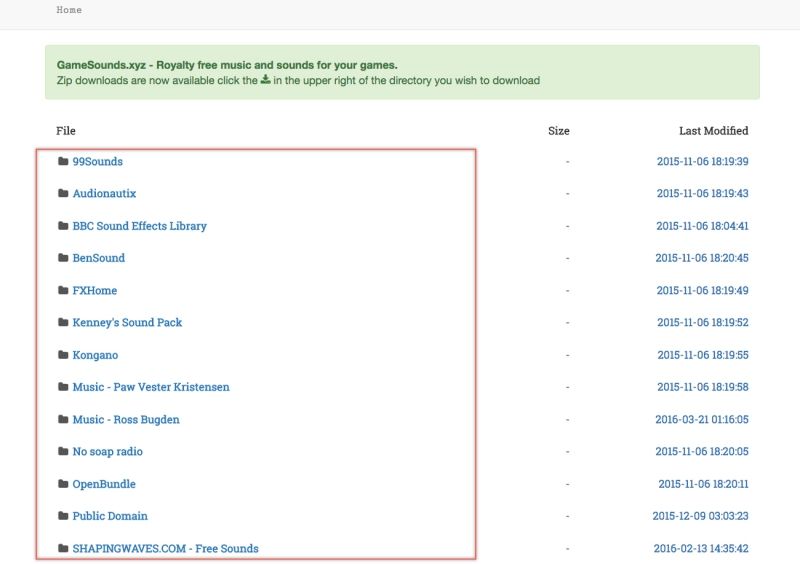
Task: Click the date 2016-03-21 01:16:05
Action: click(702, 420)
